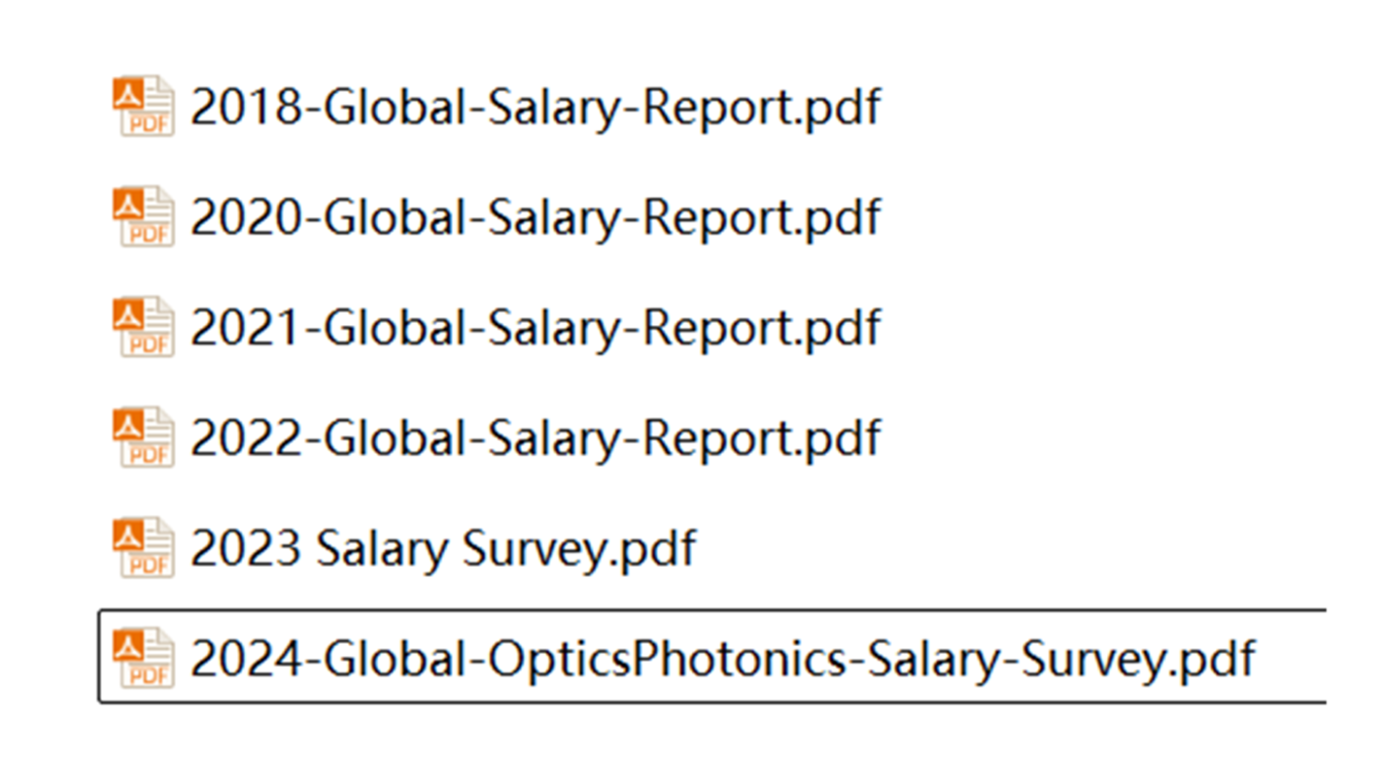Click the PDF icon of 2024-Global-OpticsPhotonics-Salary-Survey.pdf
Screen dimensions: 1384x779
point(143,658)
